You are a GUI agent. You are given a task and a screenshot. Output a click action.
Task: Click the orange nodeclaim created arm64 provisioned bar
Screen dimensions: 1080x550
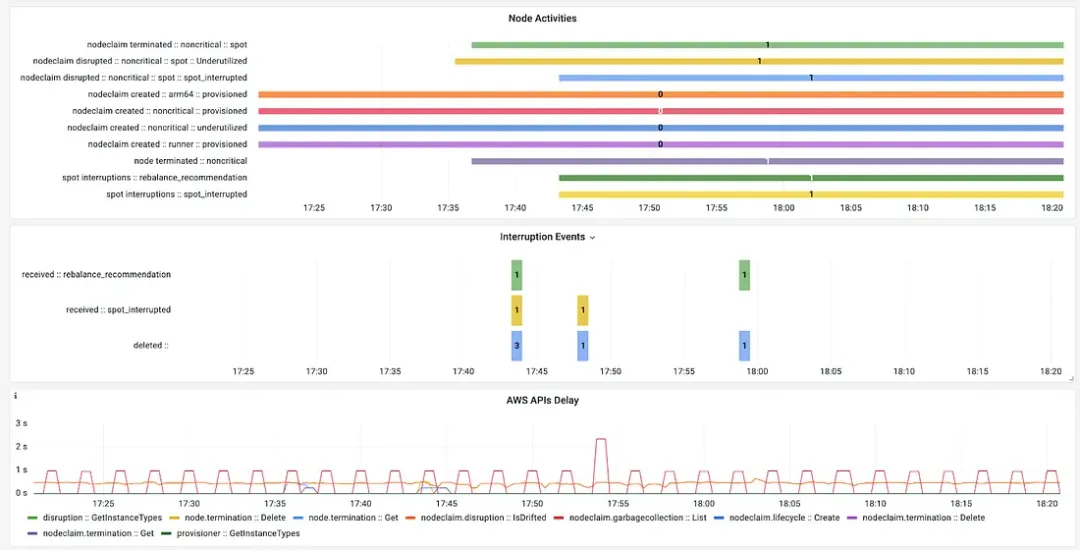click(x=661, y=94)
